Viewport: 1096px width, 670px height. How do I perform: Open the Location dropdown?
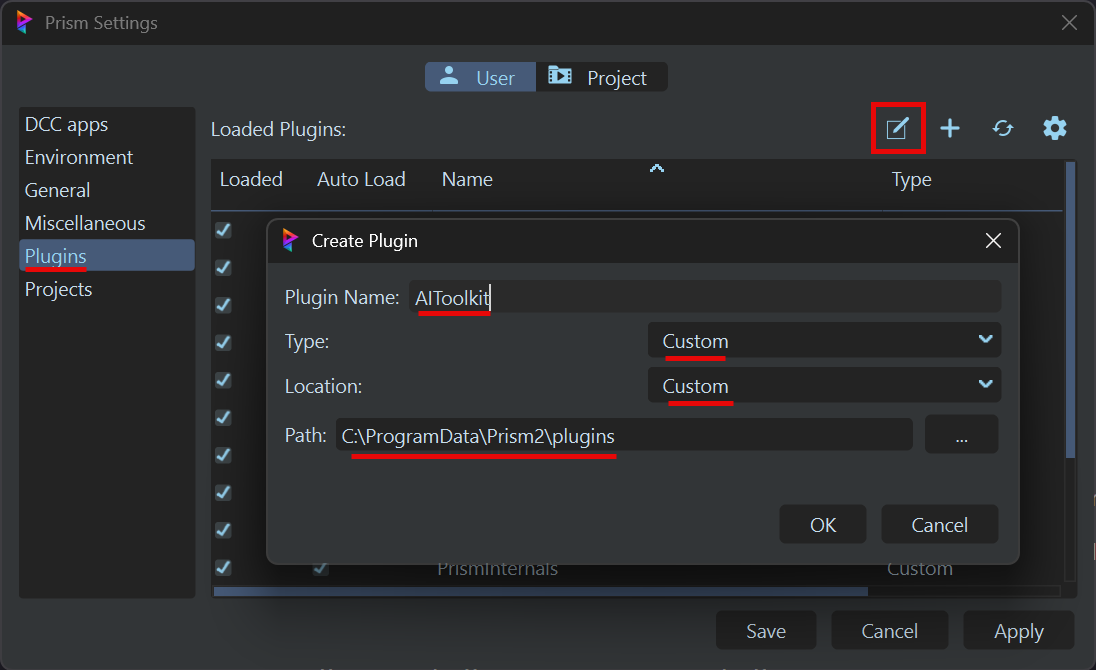pyautogui.click(x=824, y=385)
